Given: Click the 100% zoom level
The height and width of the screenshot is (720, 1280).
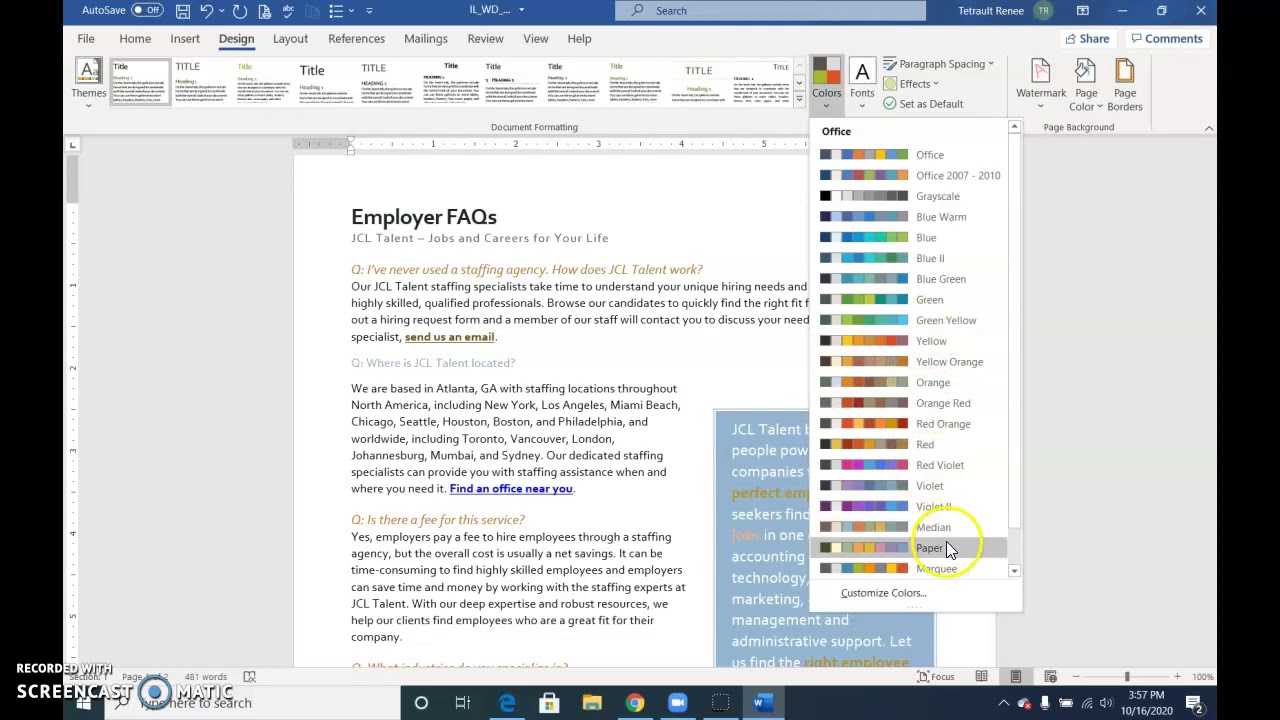Looking at the screenshot, I should click(1203, 677).
